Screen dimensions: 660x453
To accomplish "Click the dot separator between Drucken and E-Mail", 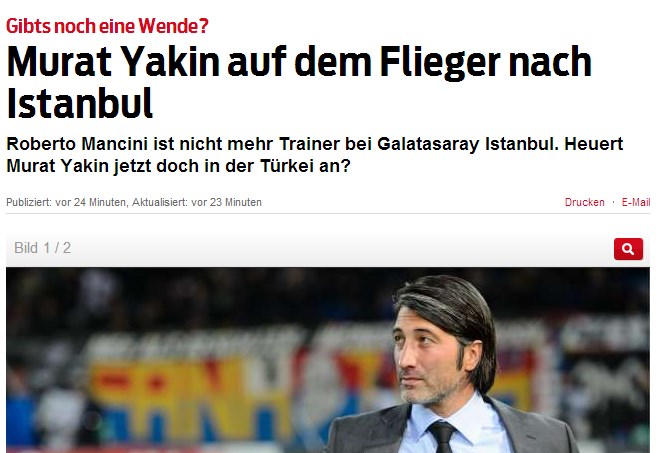I will [x=613, y=203].
